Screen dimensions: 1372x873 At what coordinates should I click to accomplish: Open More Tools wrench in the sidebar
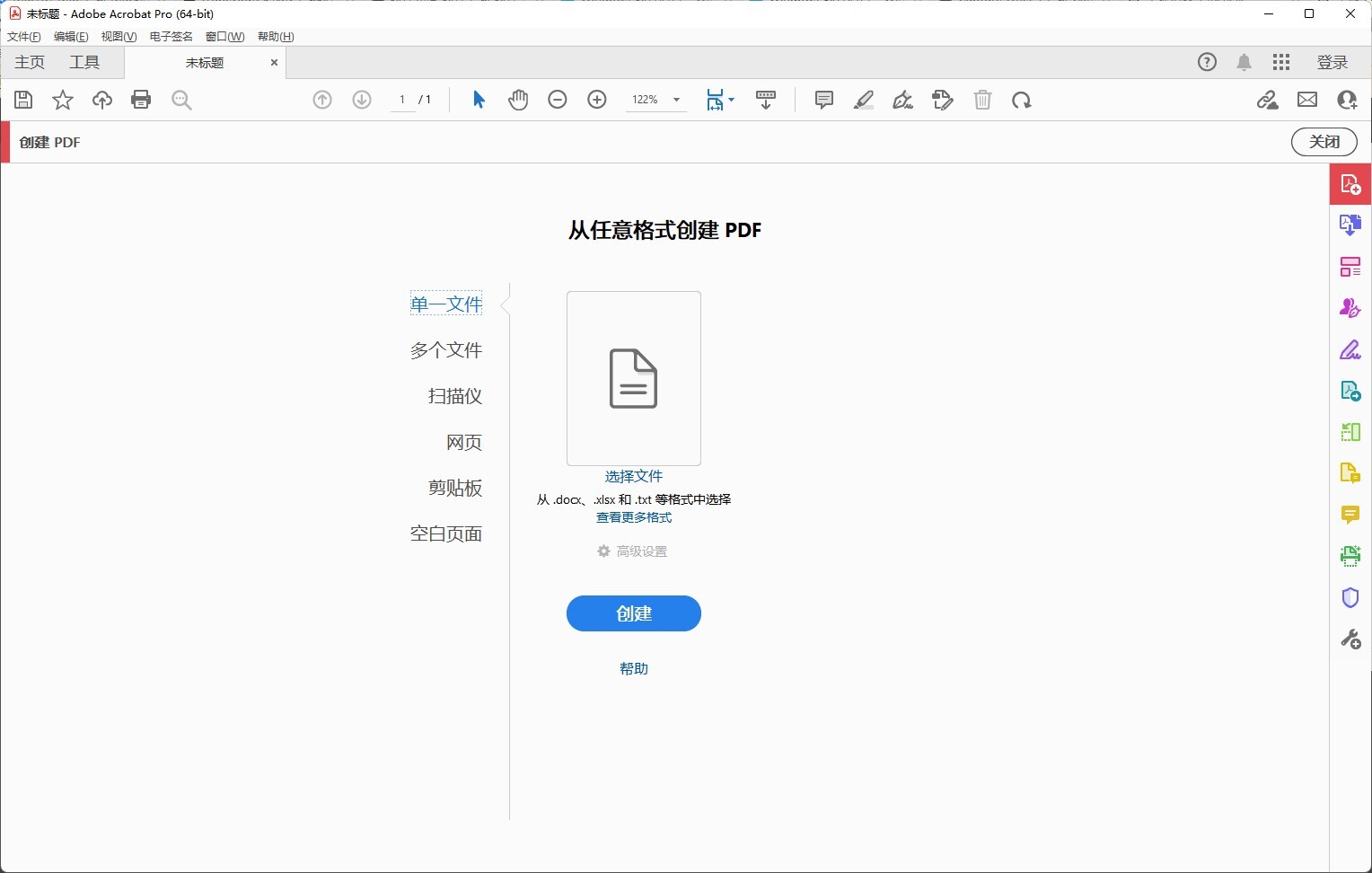click(x=1350, y=639)
